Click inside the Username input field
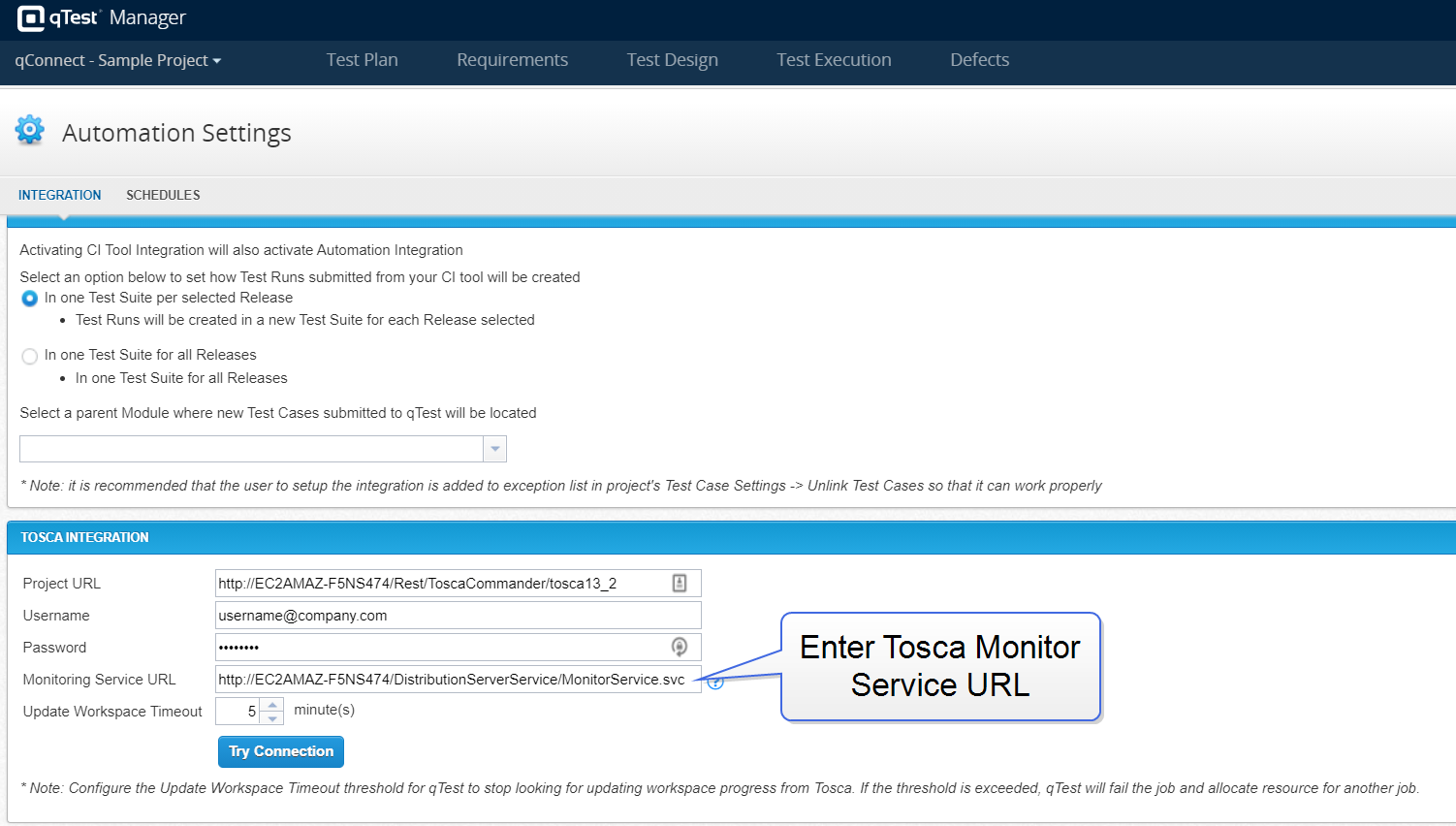 [x=457, y=616]
